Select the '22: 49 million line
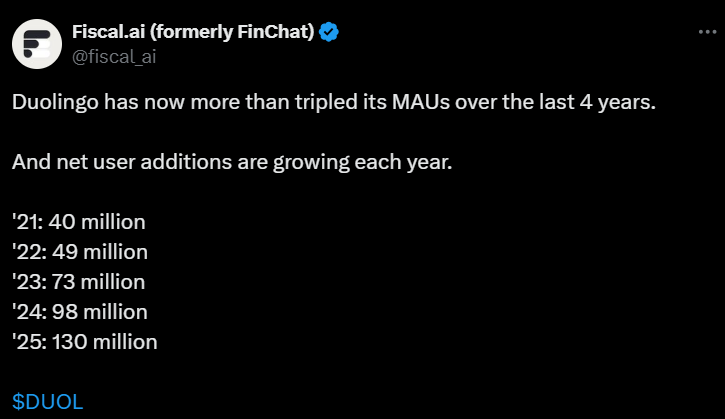Image resolution: width=725 pixels, height=419 pixels. 80,251
